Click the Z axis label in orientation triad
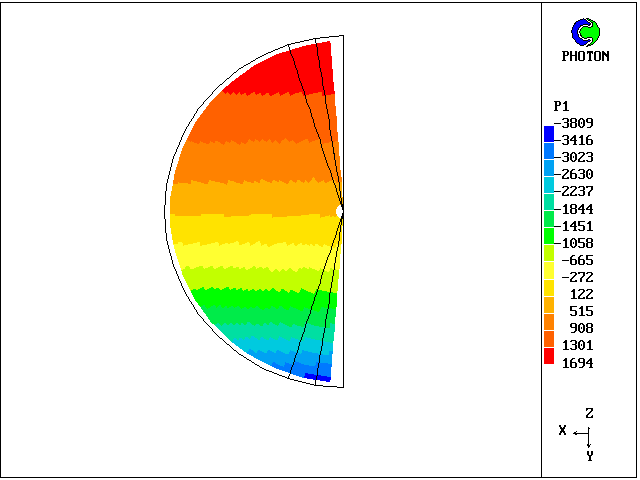 pyautogui.click(x=590, y=413)
